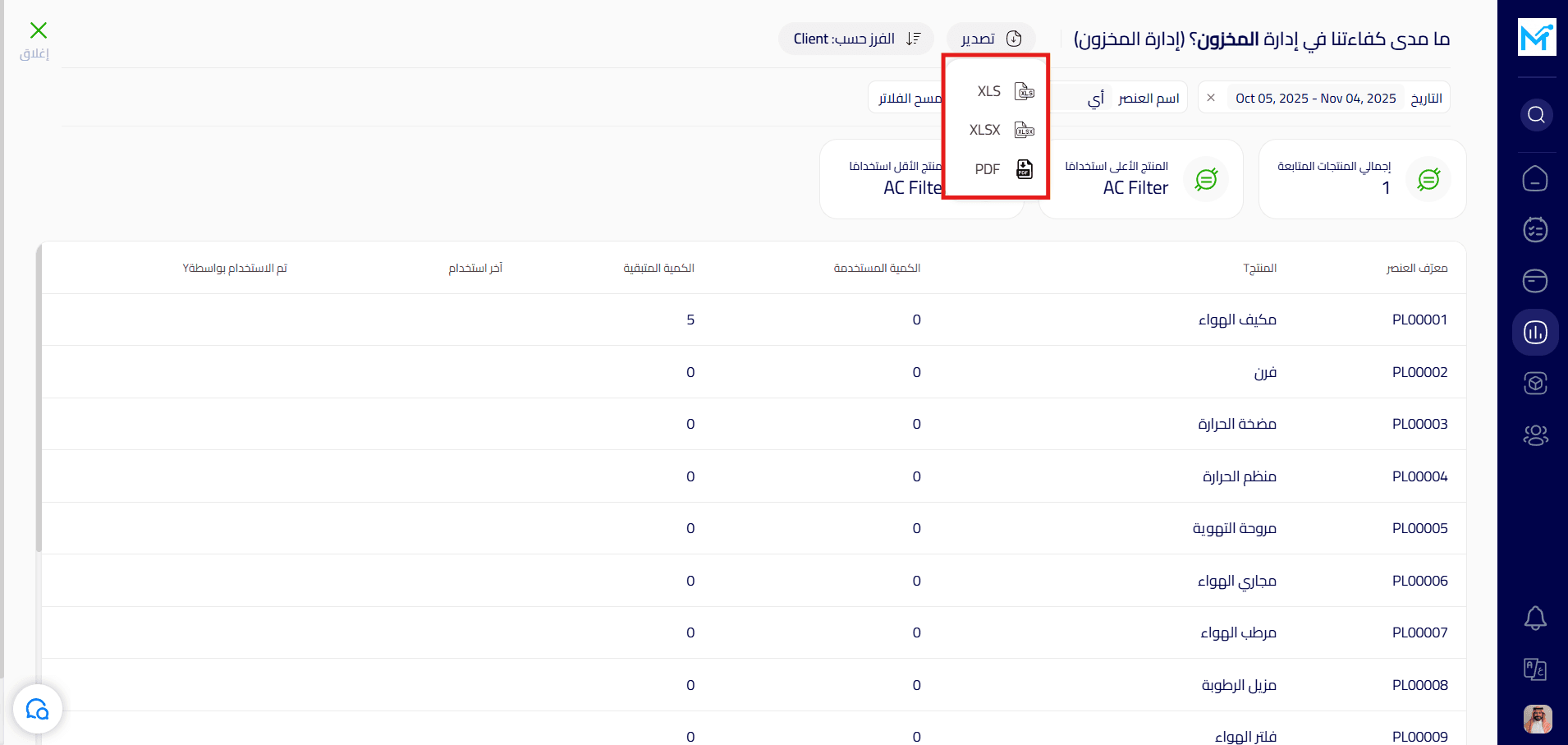Select product مروحة التهوية
The width and height of the screenshot is (1568, 745).
[1235, 528]
